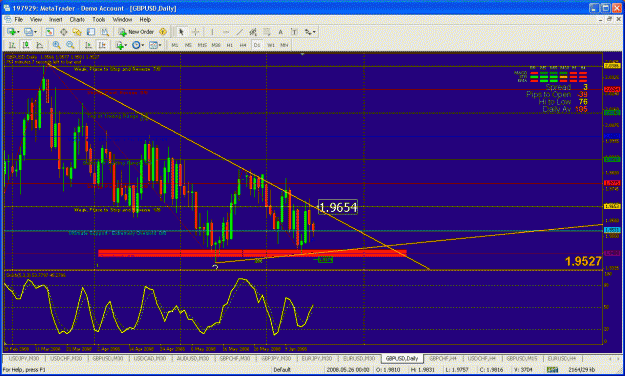Expand the Indicators dropdown arrow

(126, 45)
